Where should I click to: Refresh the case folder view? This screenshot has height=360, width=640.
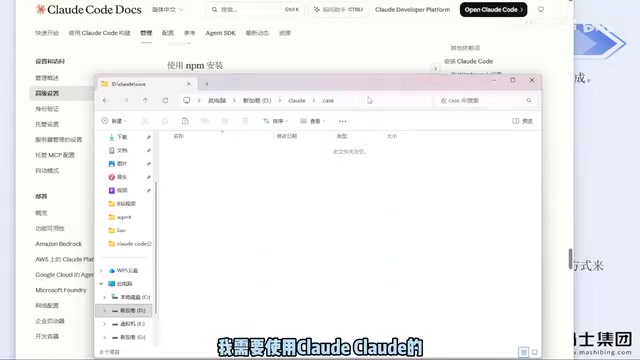pos(165,100)
